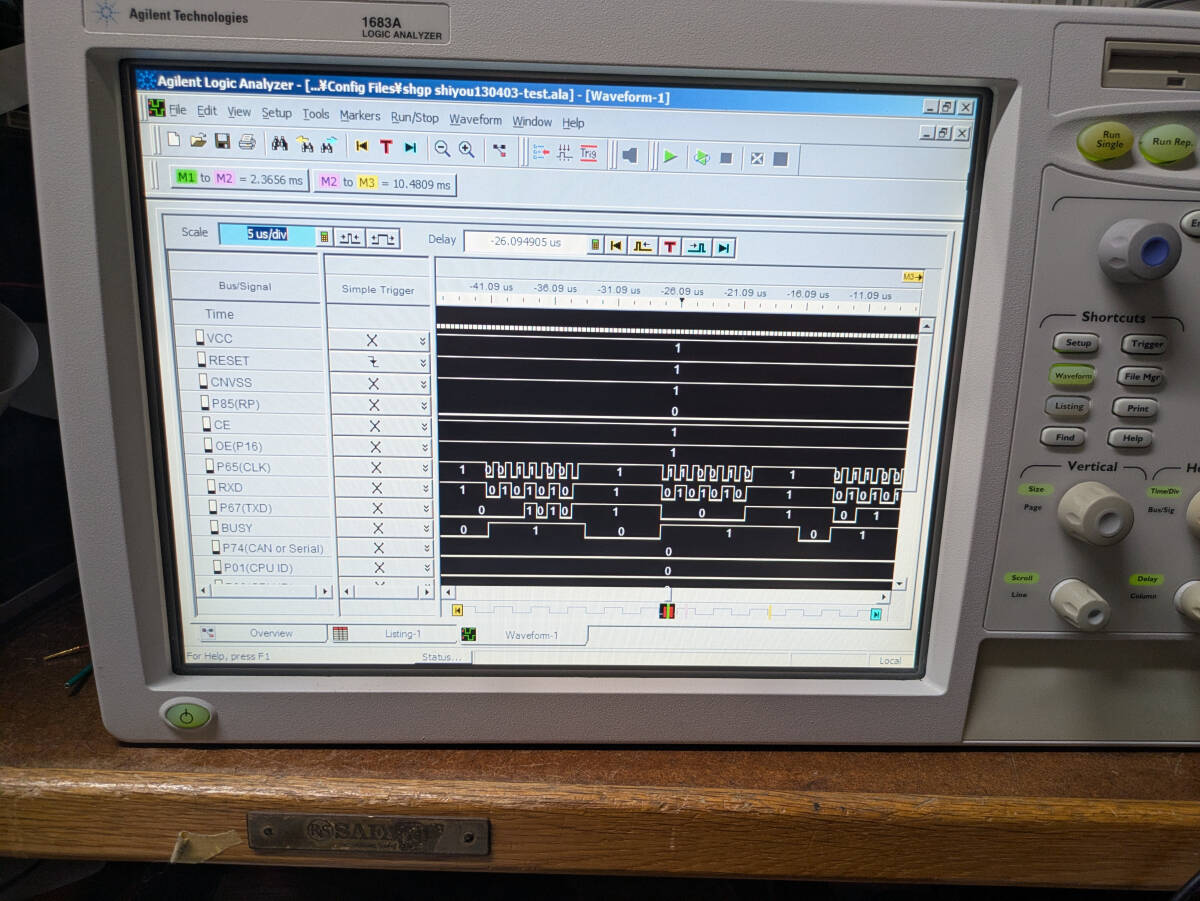Jump to end of data in main toolbar
The height and width of the screenshot is (901, 1200).
(x=410, y=148)
